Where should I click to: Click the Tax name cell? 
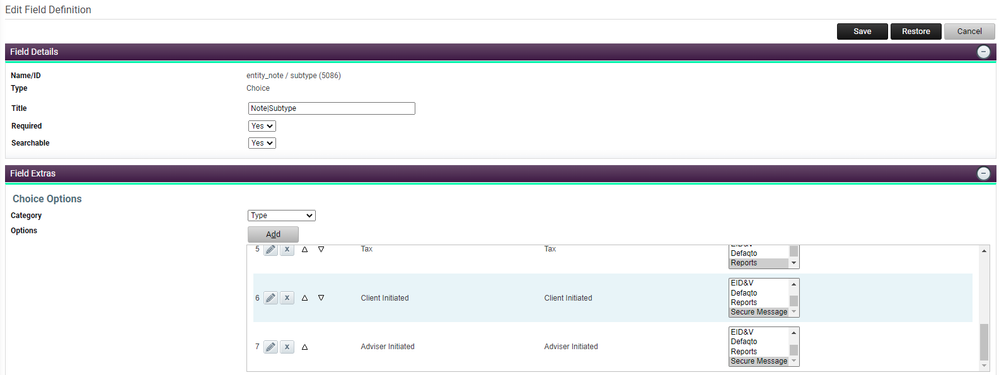[366, 250]
